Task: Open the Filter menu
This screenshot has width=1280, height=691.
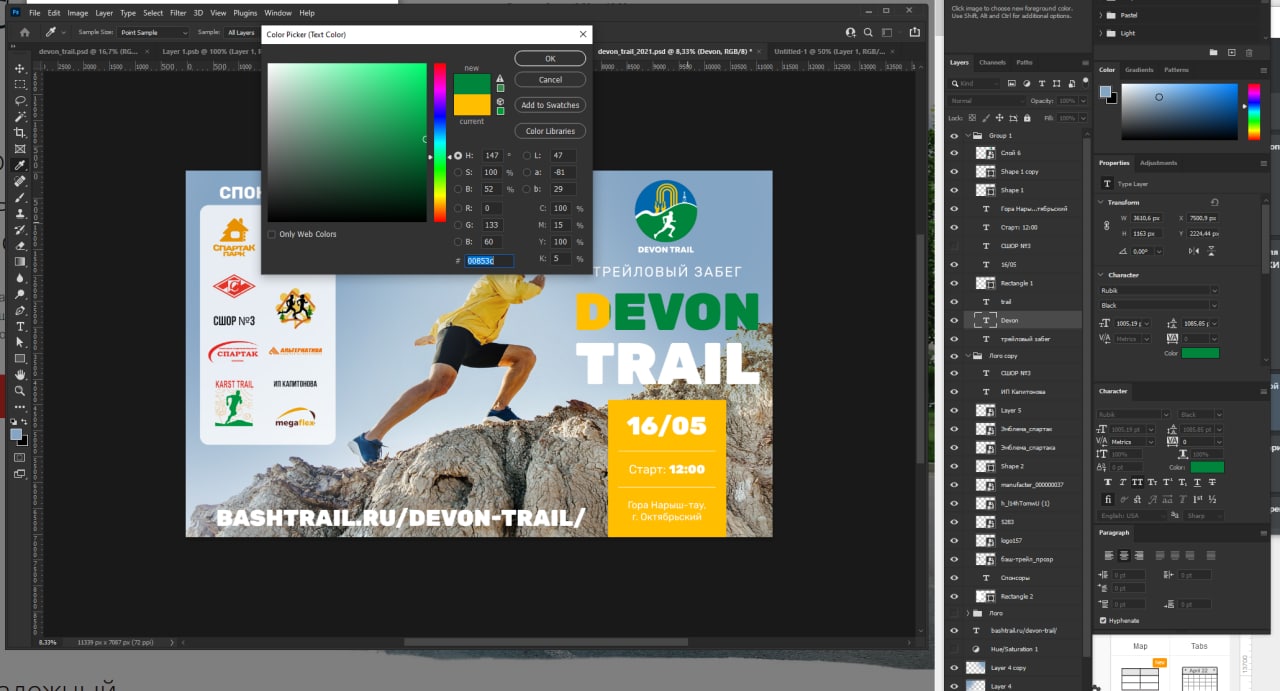Action: click(x=178, y=13)
